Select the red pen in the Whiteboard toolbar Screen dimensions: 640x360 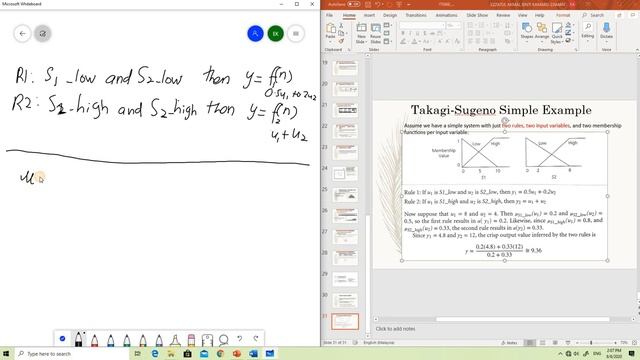(x=95, y=340)
